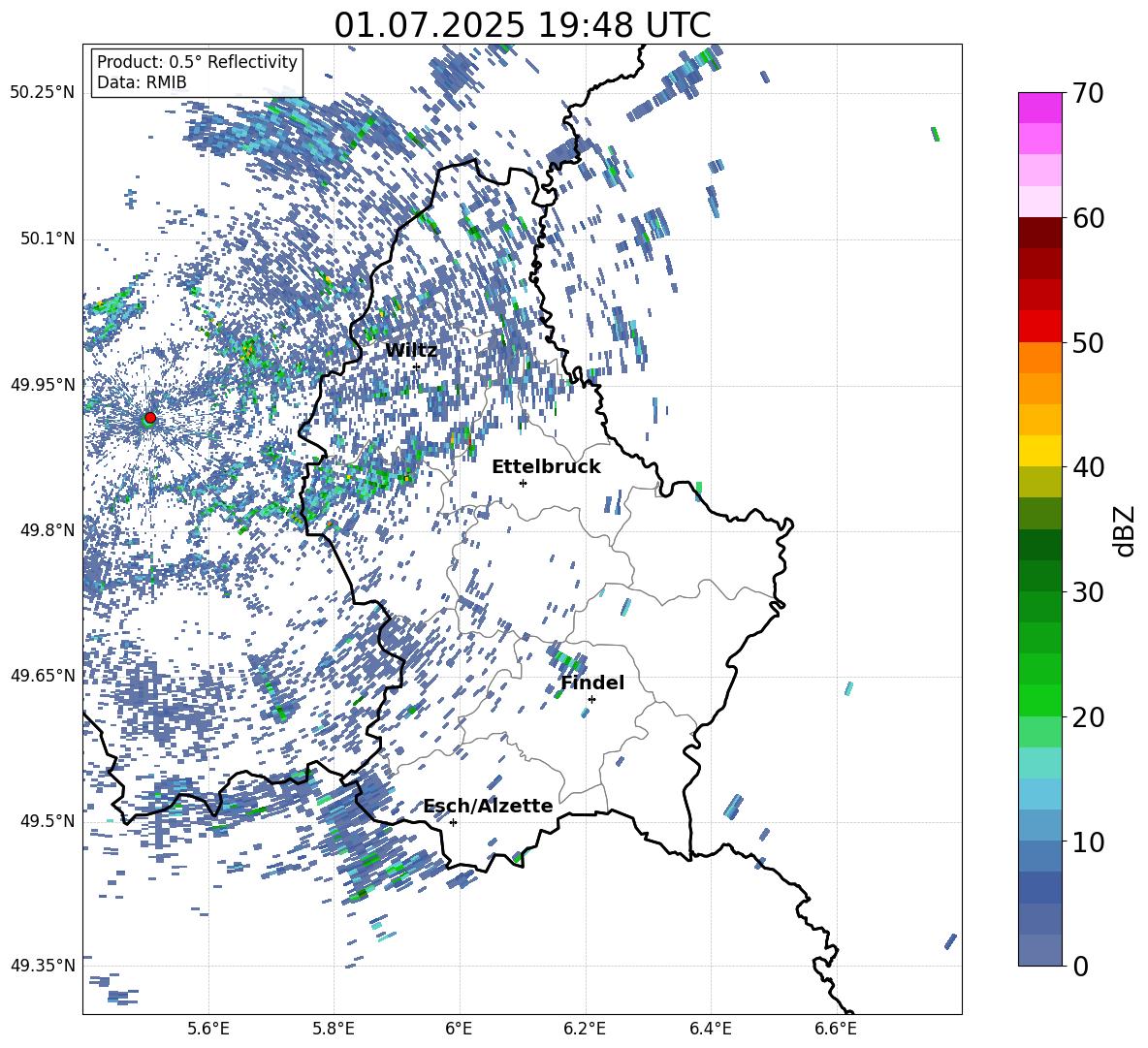This screenshot has width=1148, height=1048.
Task: Click the cross marker below Findel
Action: (x=591, y=700)
